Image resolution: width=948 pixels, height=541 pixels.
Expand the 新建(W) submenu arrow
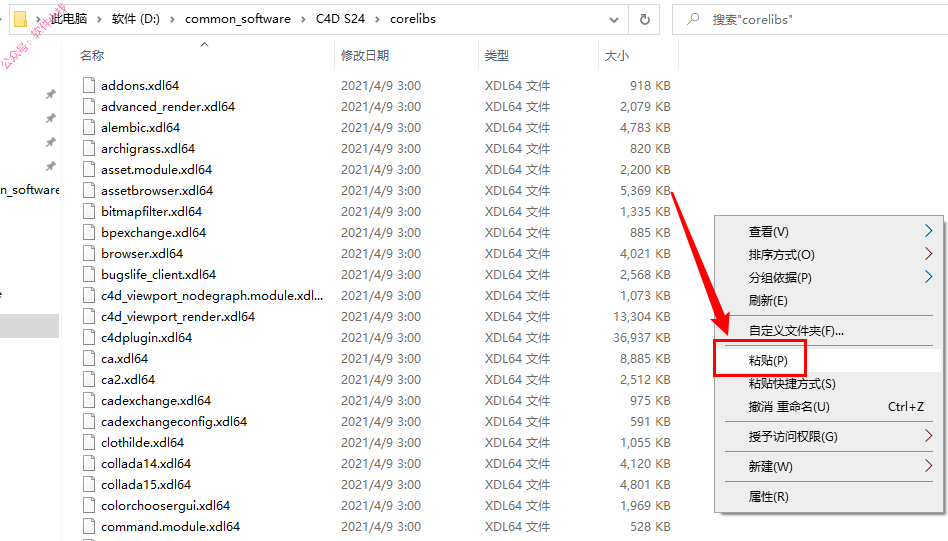tap(928, 466)
